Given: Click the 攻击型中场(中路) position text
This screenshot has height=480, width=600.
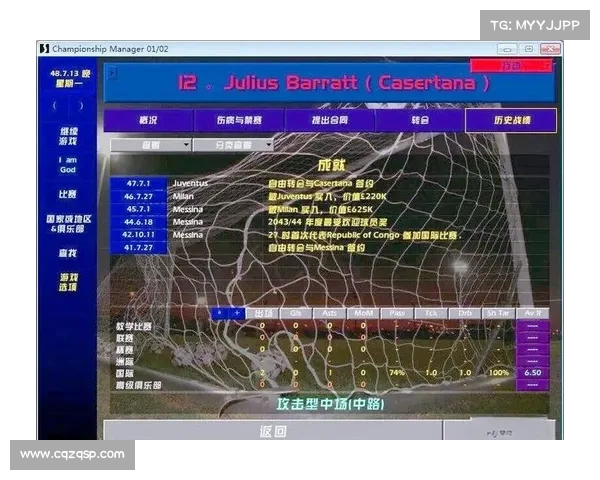Looking at the screenshot, I should point(330,404).
